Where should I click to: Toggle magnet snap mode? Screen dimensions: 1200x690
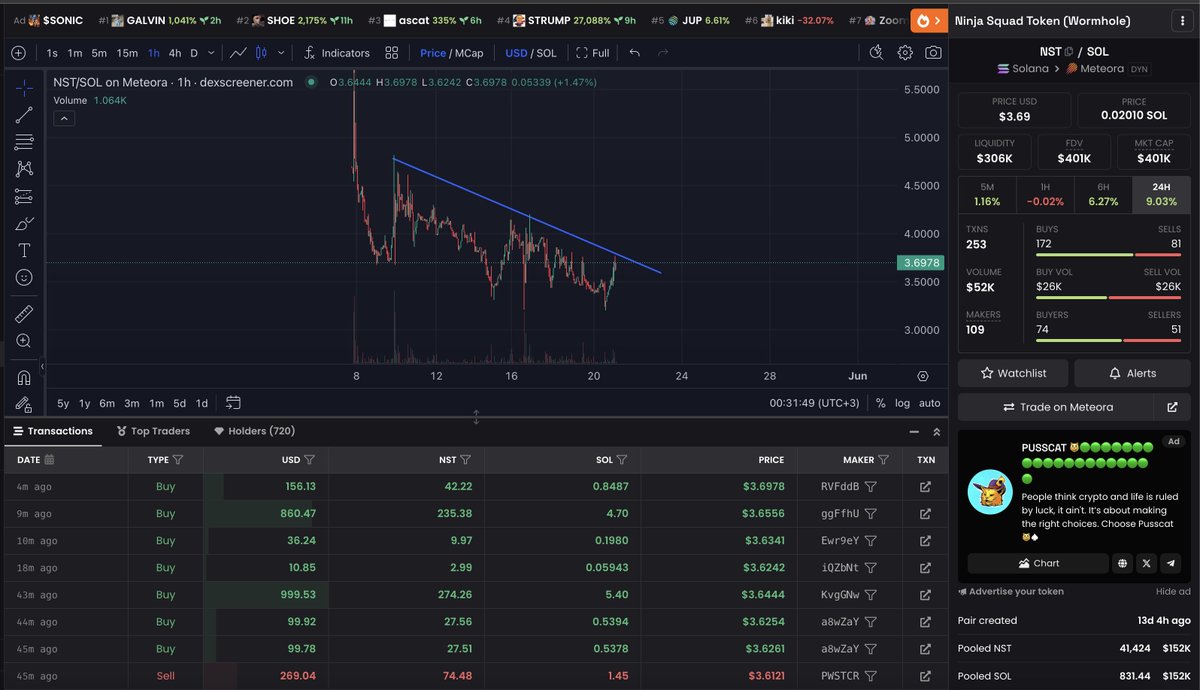pos(24,378)
